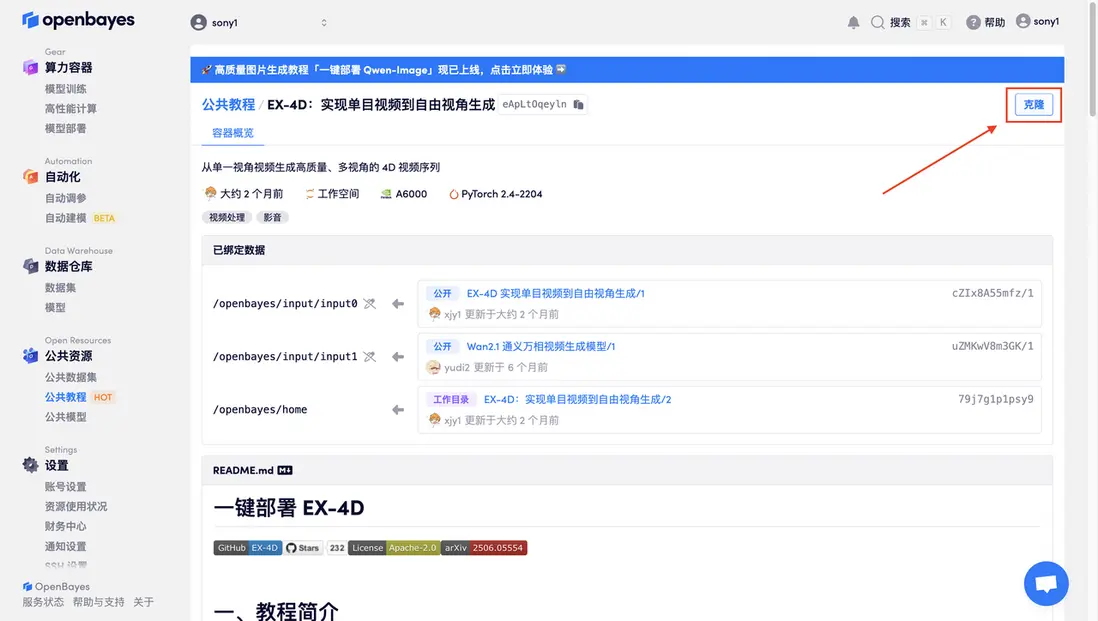Click the sony1 avatar in top right

(x=1023, y=21)
